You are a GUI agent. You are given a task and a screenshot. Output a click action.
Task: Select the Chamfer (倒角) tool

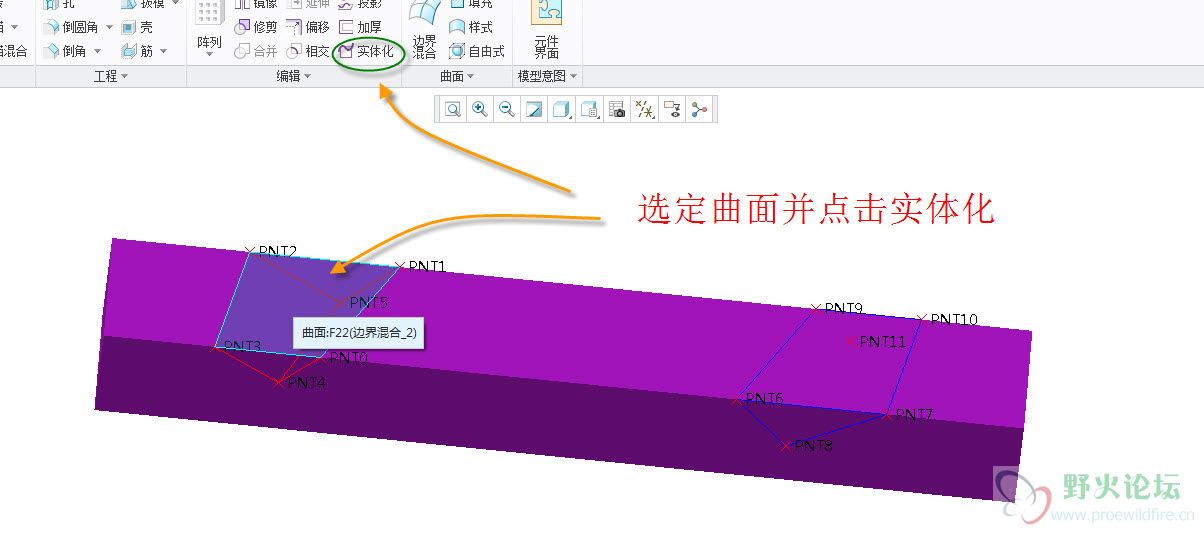click(x=66, y=51)
